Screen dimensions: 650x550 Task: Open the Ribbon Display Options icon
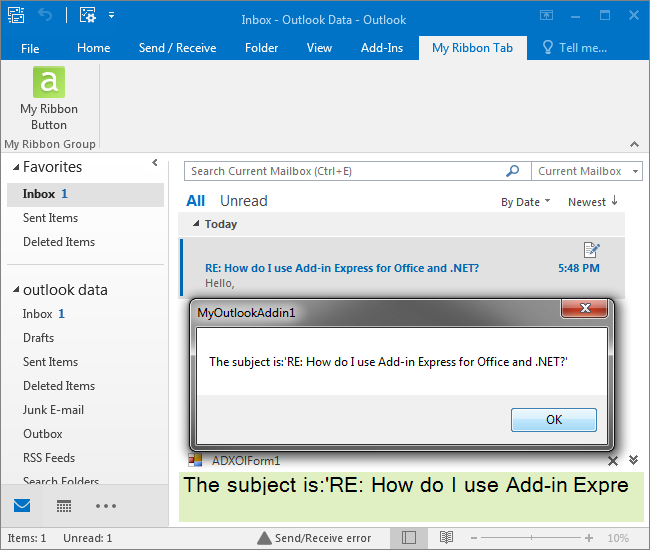coord(546,16)
